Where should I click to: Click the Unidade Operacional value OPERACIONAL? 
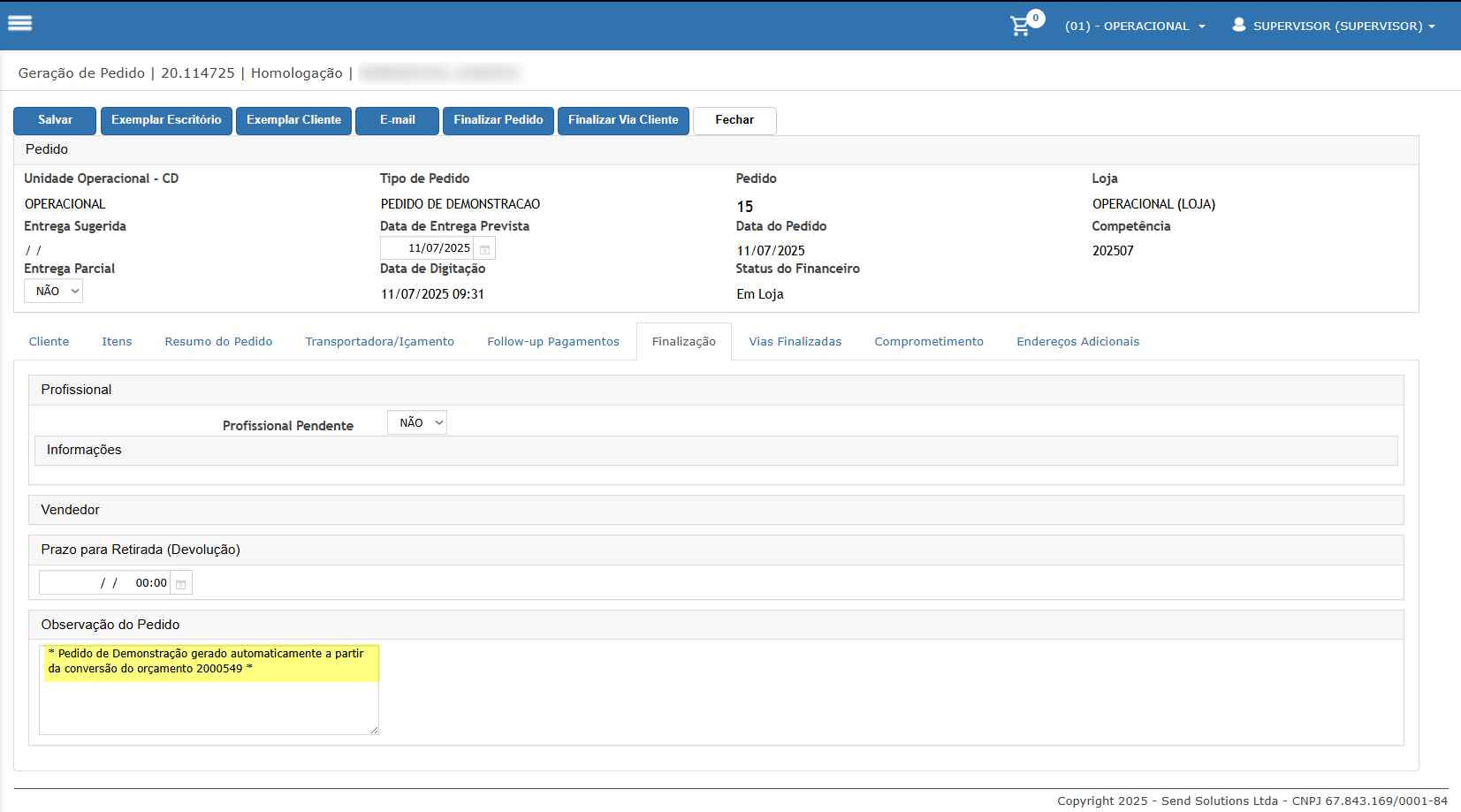pos(65,204)
